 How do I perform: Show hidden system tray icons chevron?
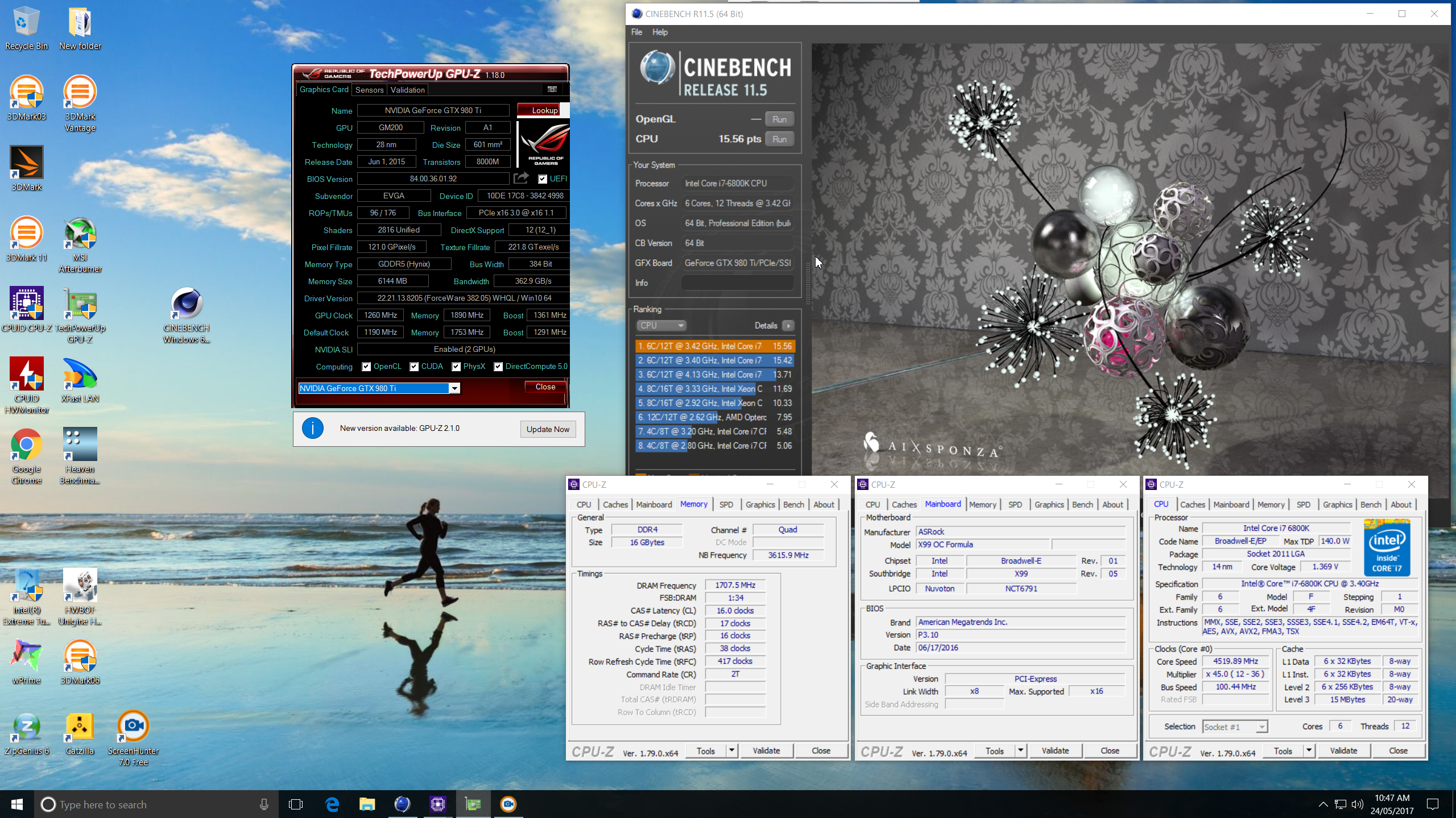click(x=1323, y=804)
